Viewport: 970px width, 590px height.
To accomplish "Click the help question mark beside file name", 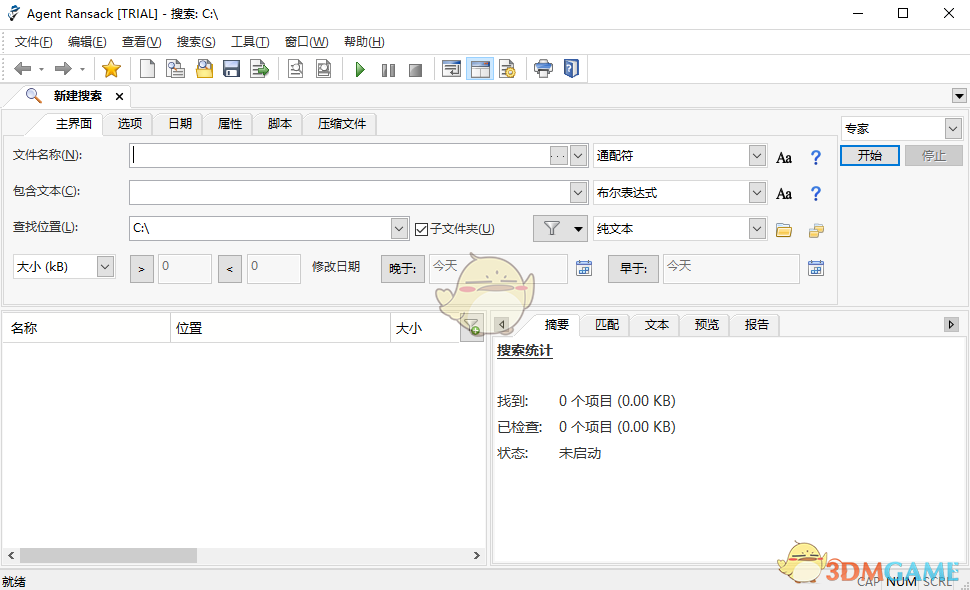I will pos(816,157).
